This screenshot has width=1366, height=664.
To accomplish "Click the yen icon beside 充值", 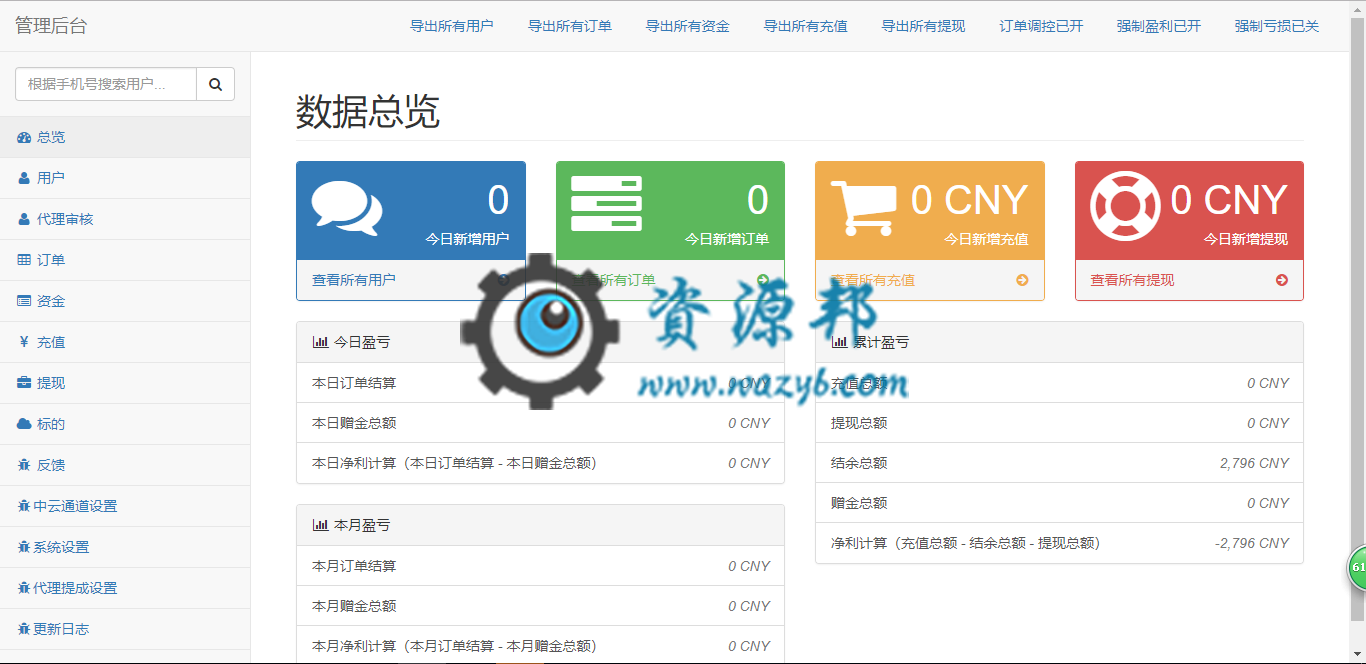I will [x=24, y=342].
